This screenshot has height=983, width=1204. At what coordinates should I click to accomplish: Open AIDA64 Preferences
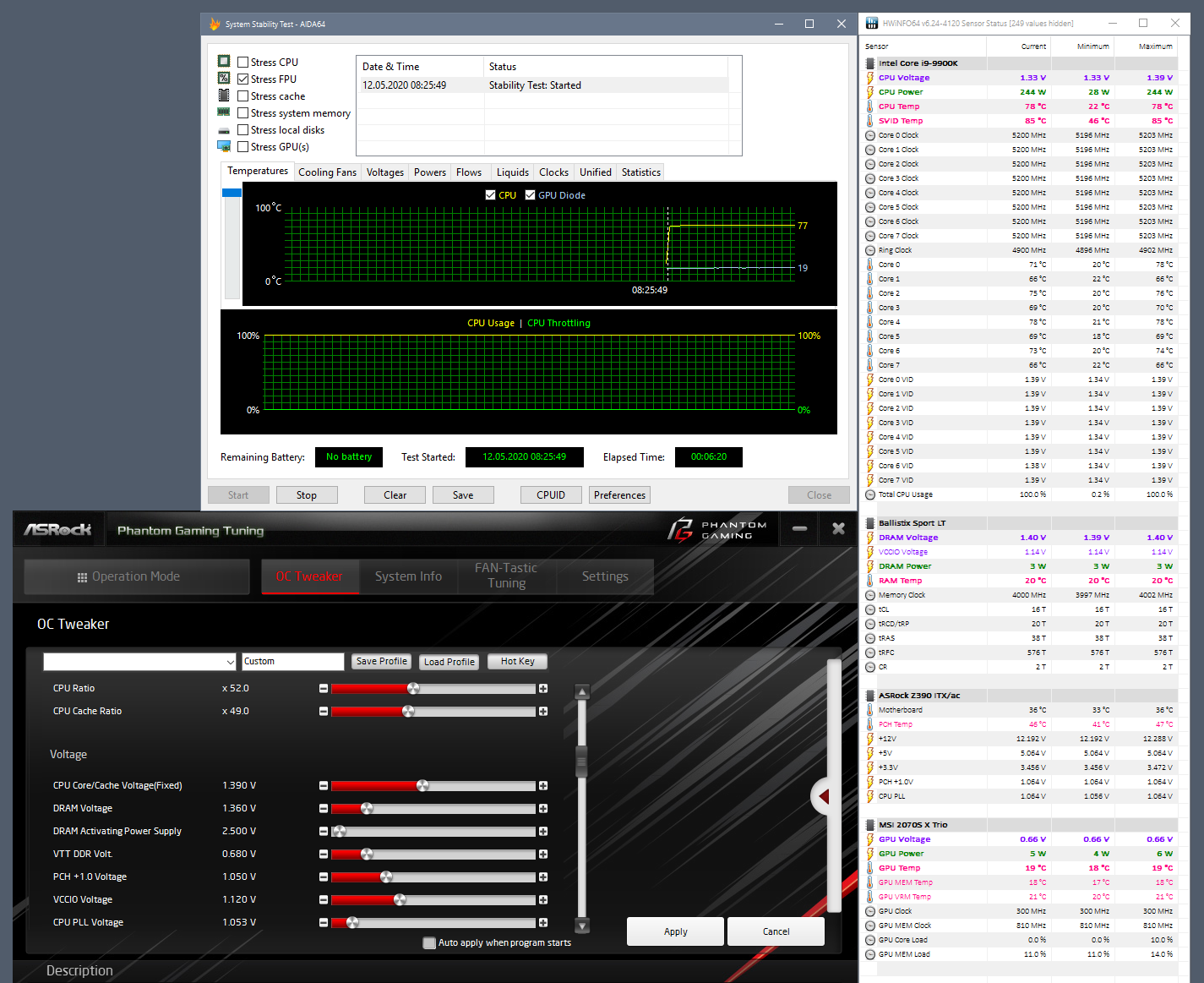[x=619, y=495]
